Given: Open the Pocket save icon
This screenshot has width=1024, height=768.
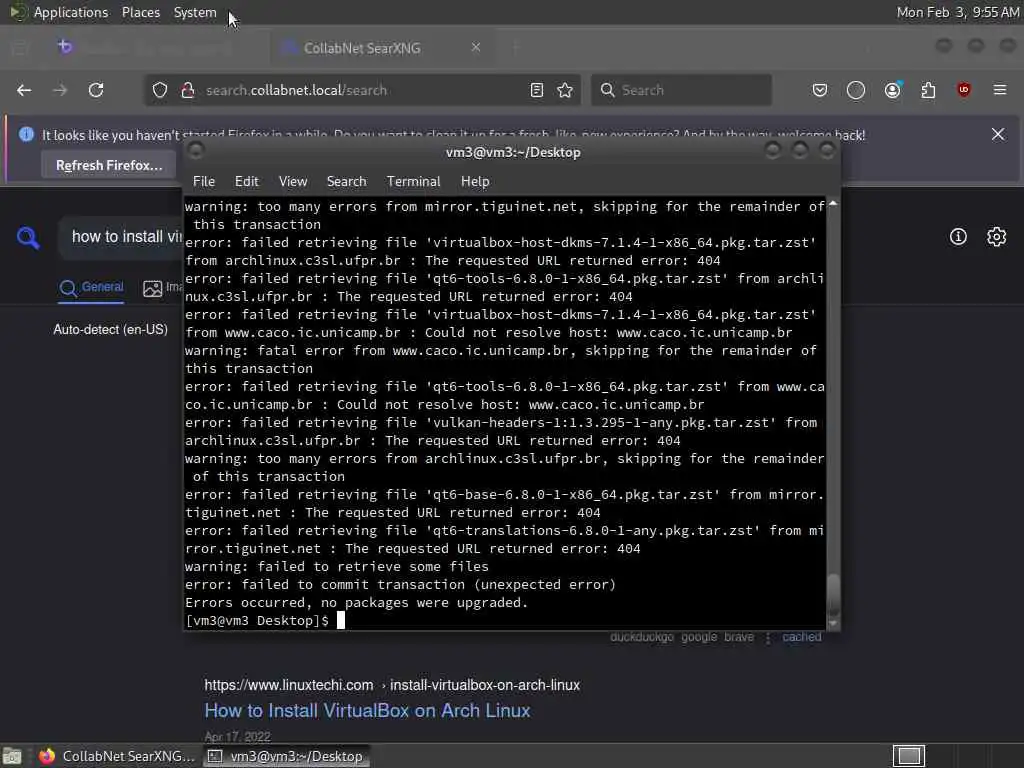Looking at the screenshot, I should [820, 90].
